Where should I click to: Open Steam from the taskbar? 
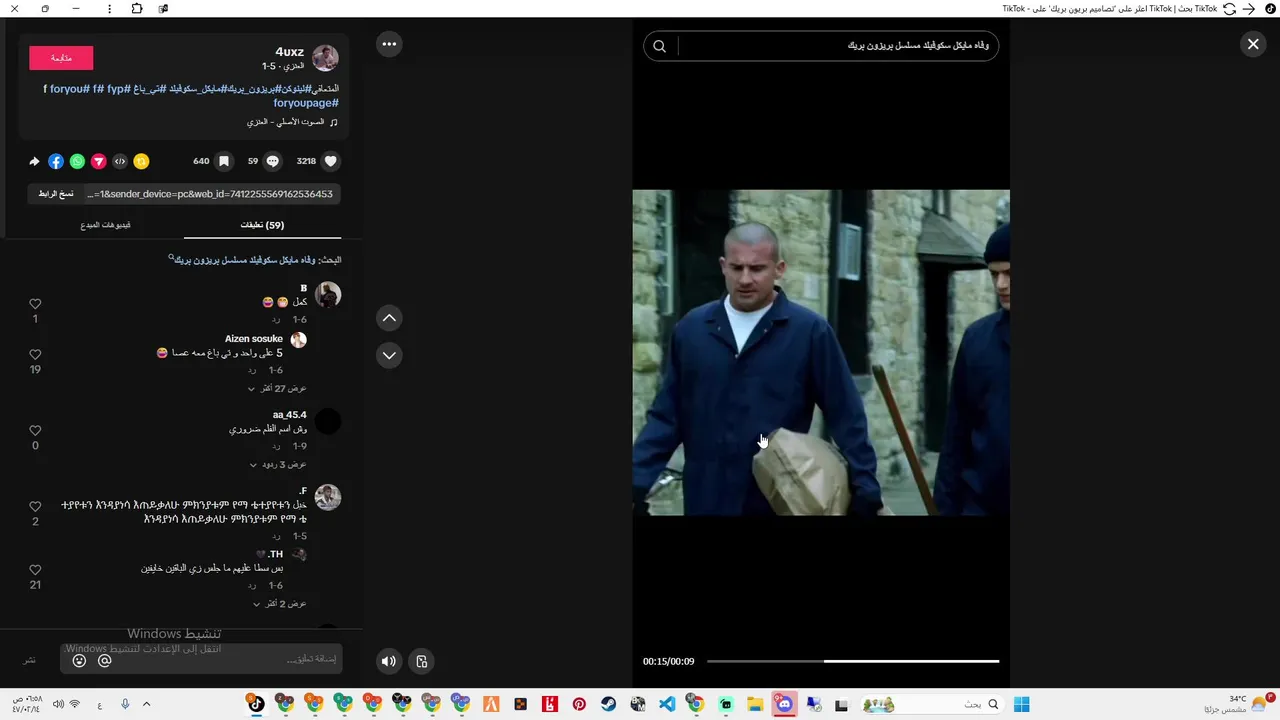[608, 705]
